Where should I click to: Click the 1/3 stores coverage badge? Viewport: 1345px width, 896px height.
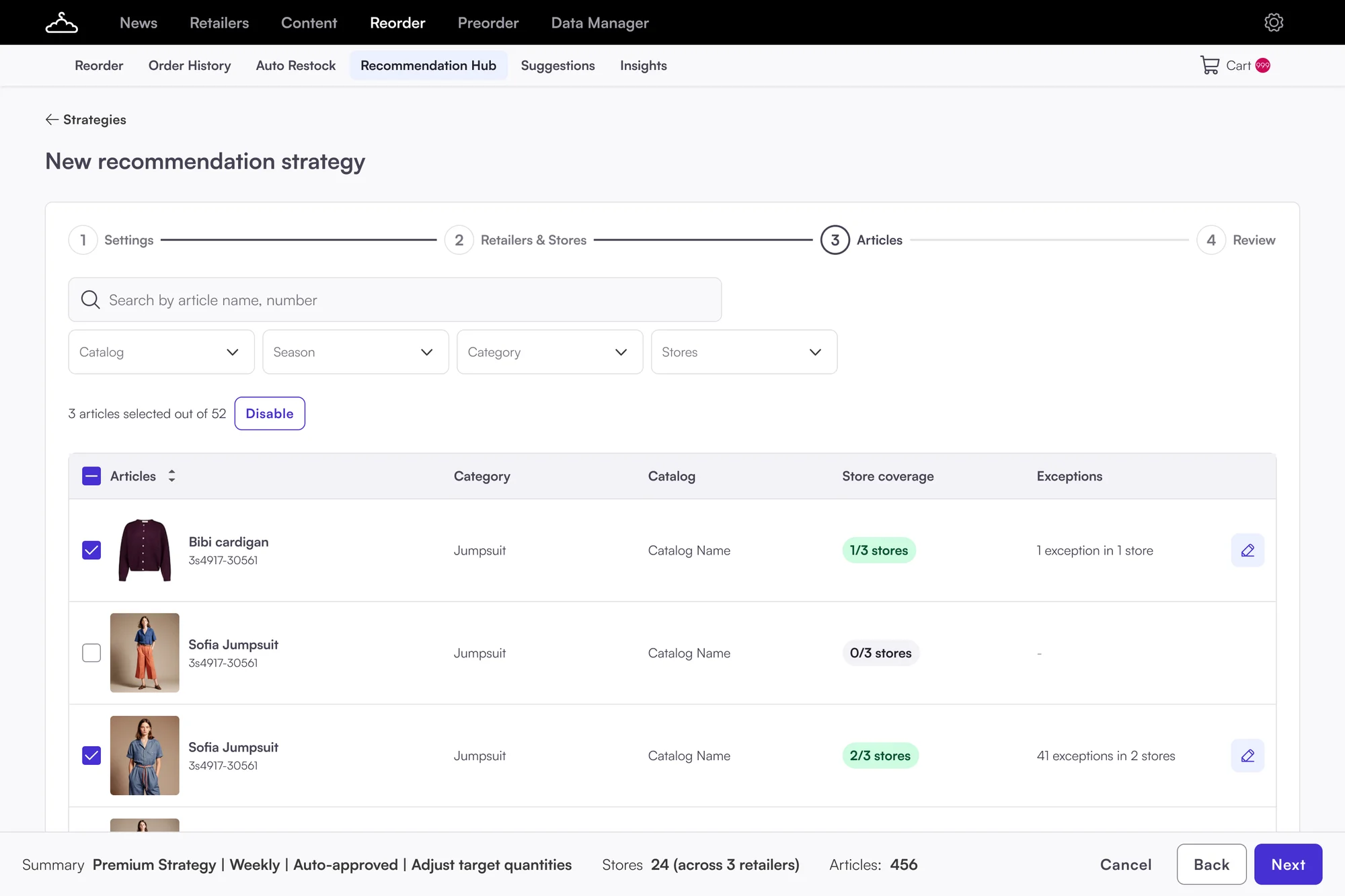click(879, 551)
